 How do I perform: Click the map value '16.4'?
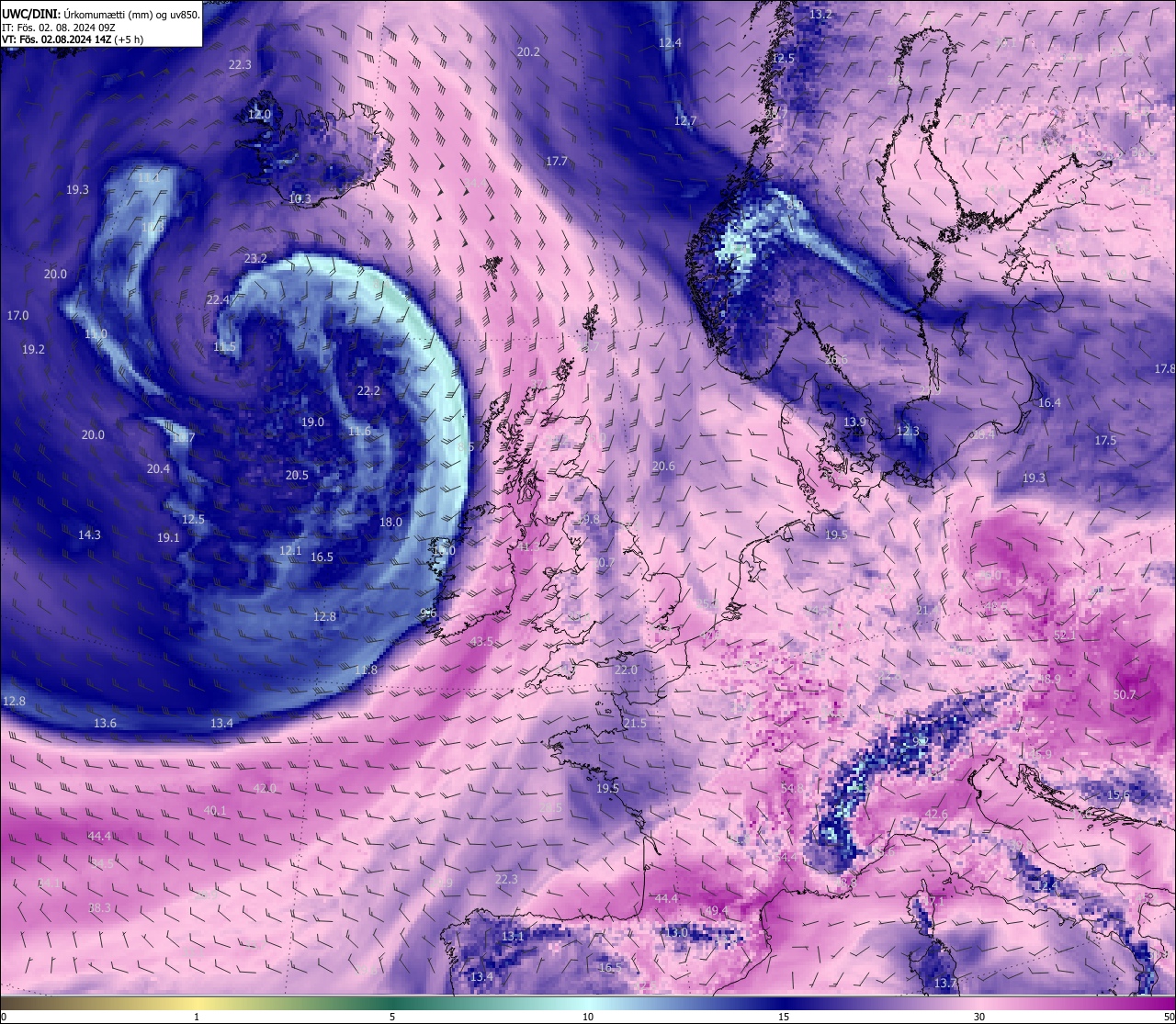pos(1049,403)
